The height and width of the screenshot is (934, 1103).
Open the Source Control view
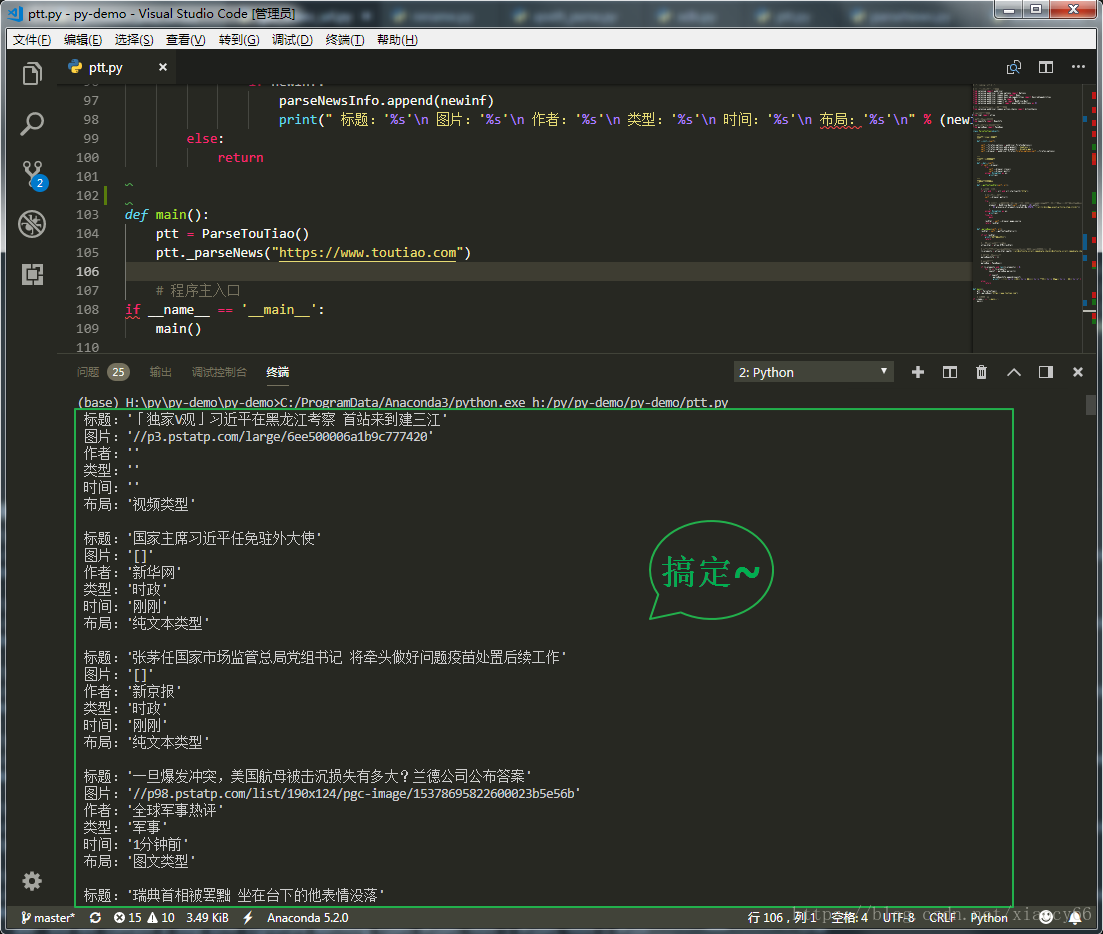tap(33, 174)
